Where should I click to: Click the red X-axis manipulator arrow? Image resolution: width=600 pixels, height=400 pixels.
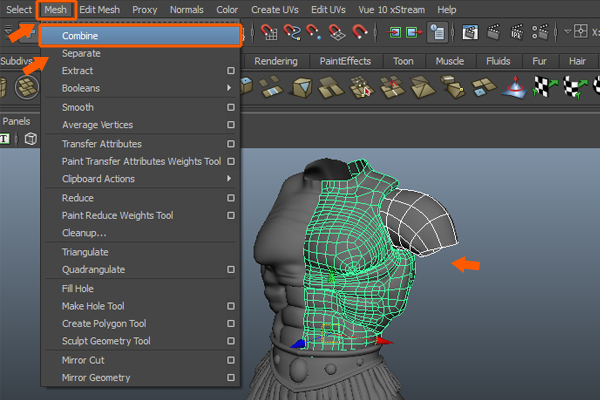(x=386, y=341)
